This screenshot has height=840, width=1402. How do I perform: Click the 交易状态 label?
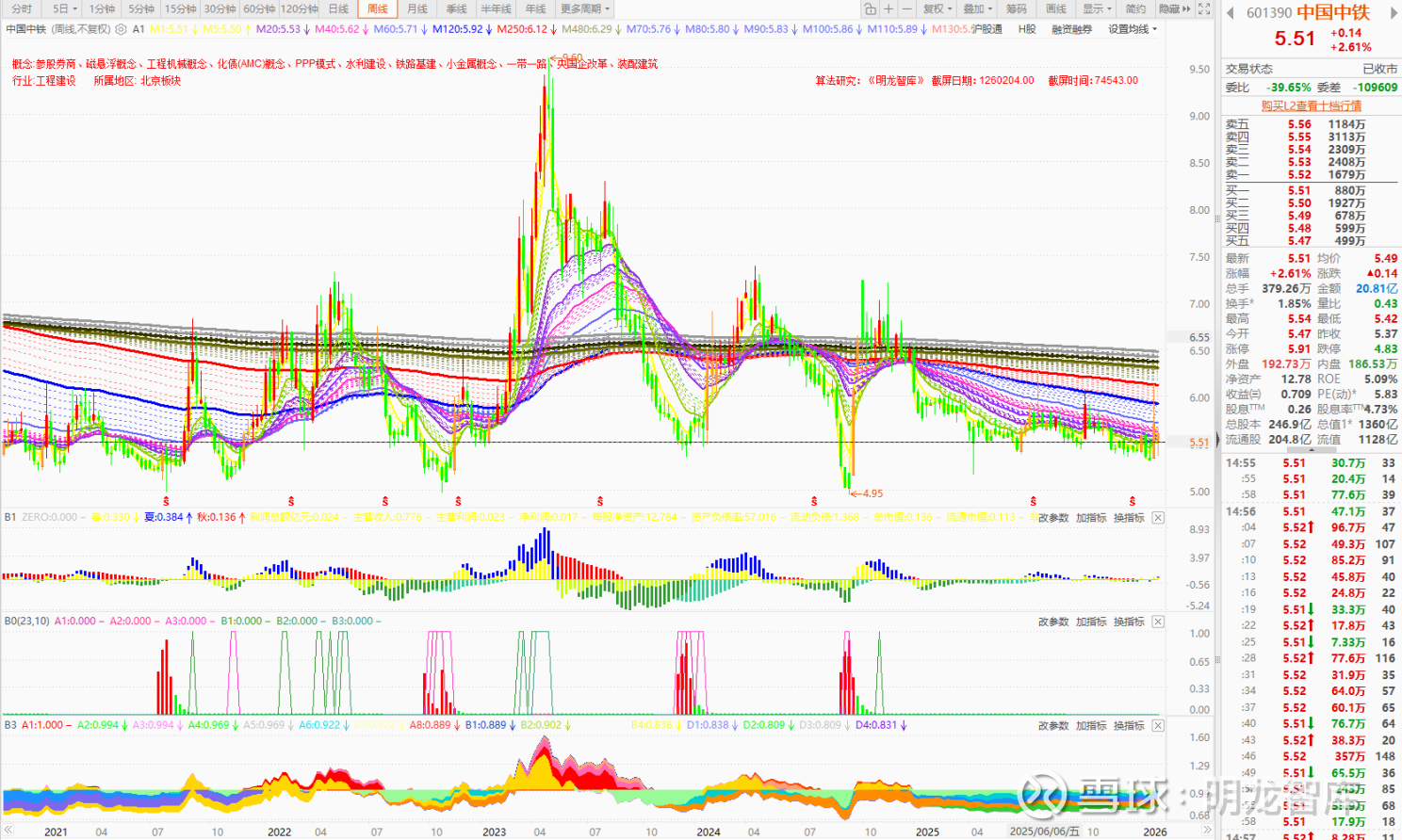pos(1248,69)
